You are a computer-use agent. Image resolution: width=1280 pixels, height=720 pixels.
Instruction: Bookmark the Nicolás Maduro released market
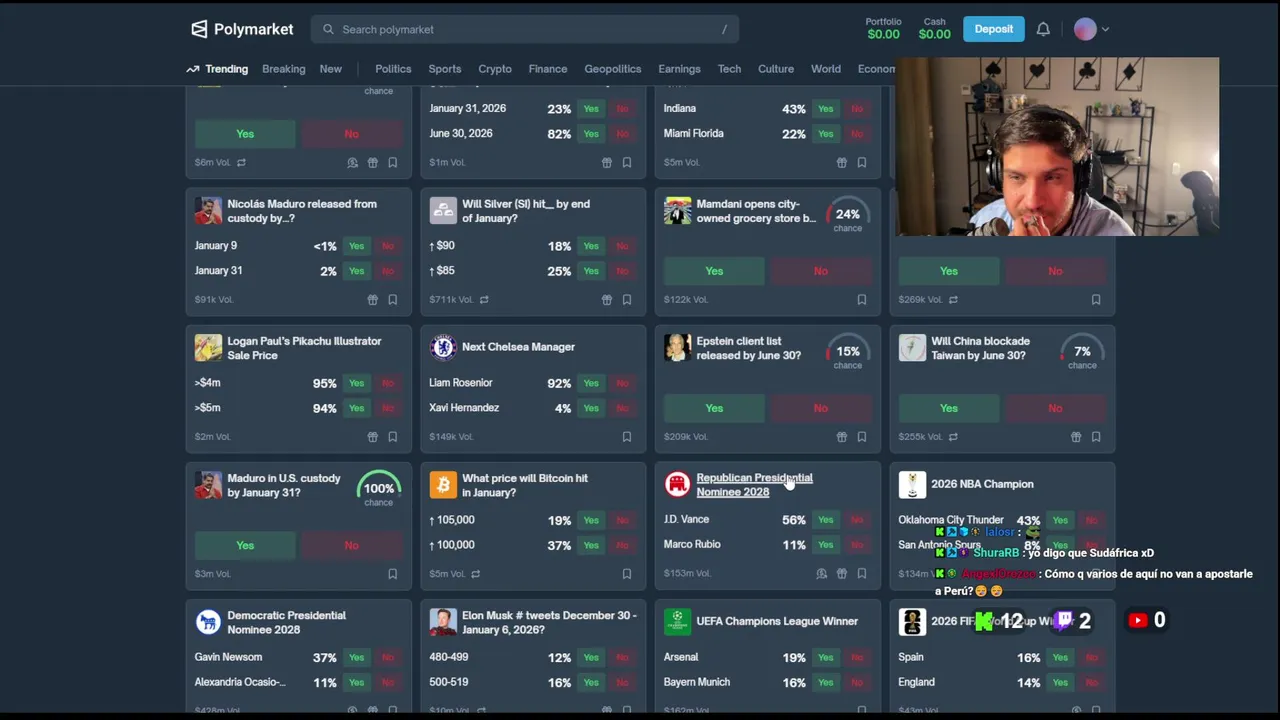coord(393,300)
